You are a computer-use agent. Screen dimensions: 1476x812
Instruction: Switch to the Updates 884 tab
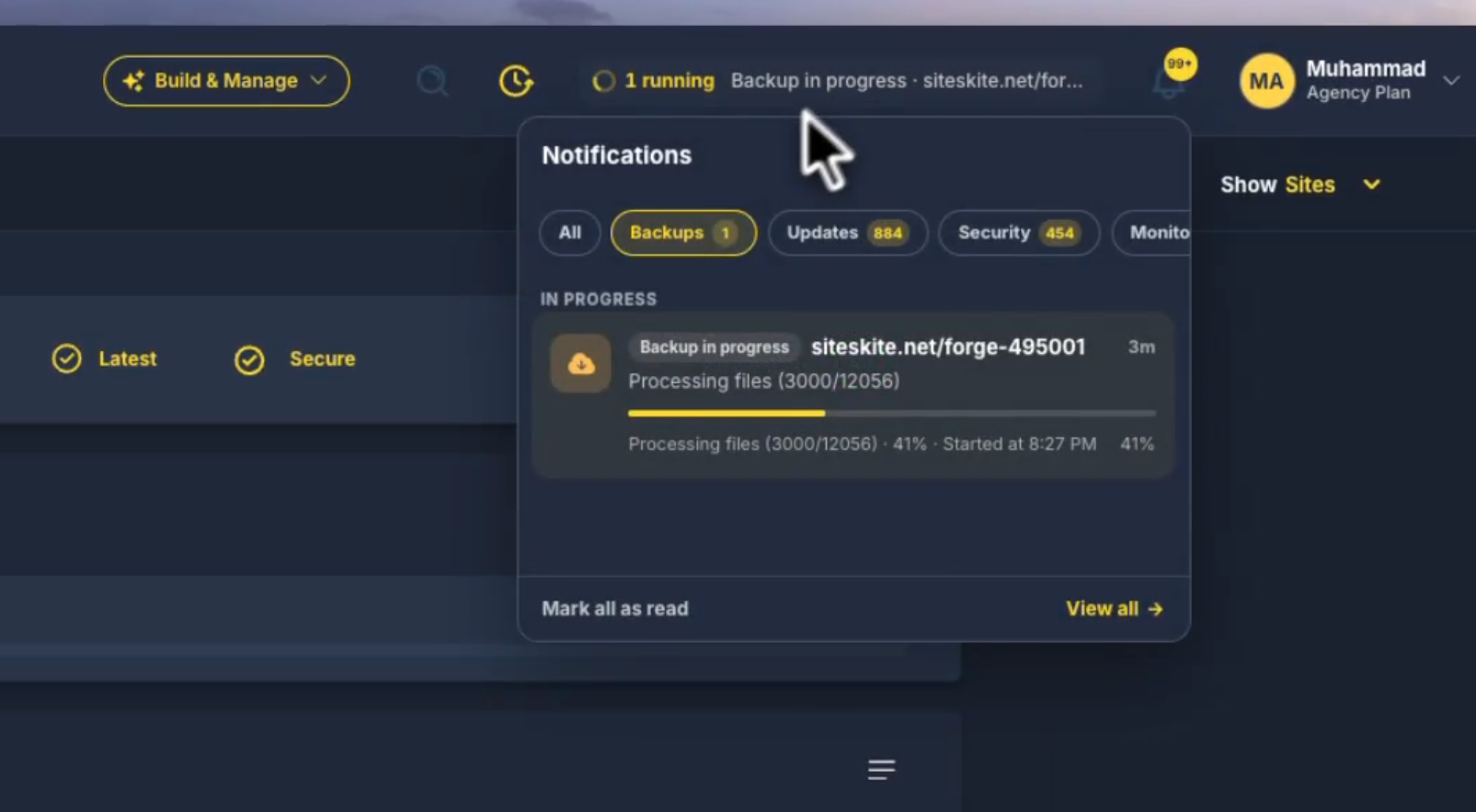click(x=847, y=233)
